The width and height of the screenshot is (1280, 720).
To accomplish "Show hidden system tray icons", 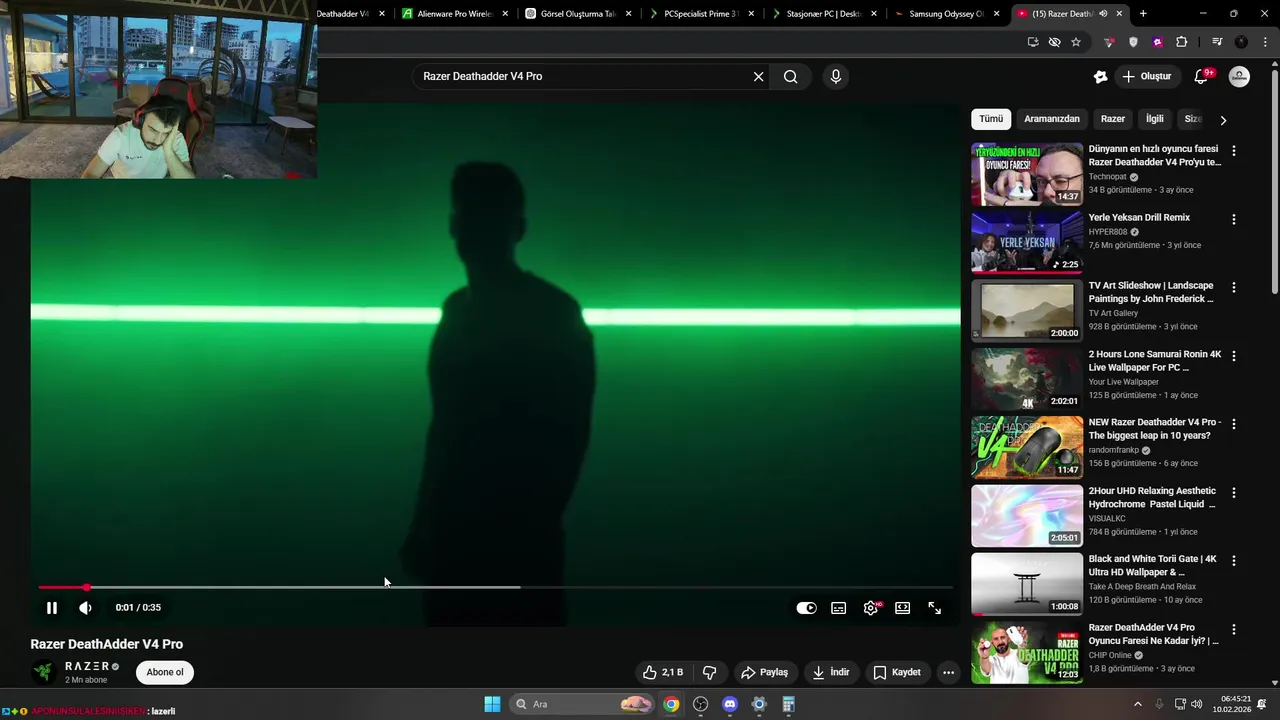I will pyautogui.click(x=1138, y=704).
